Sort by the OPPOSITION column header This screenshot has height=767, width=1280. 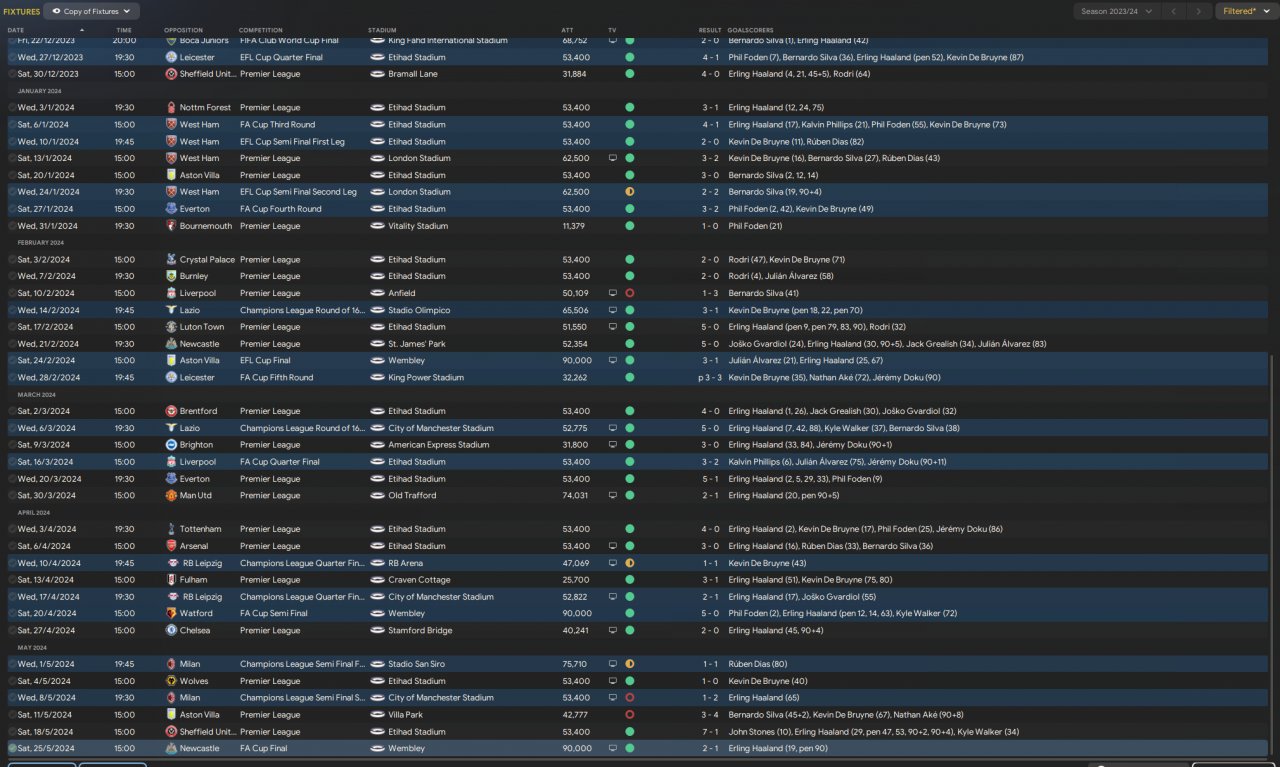coord(183,30)
